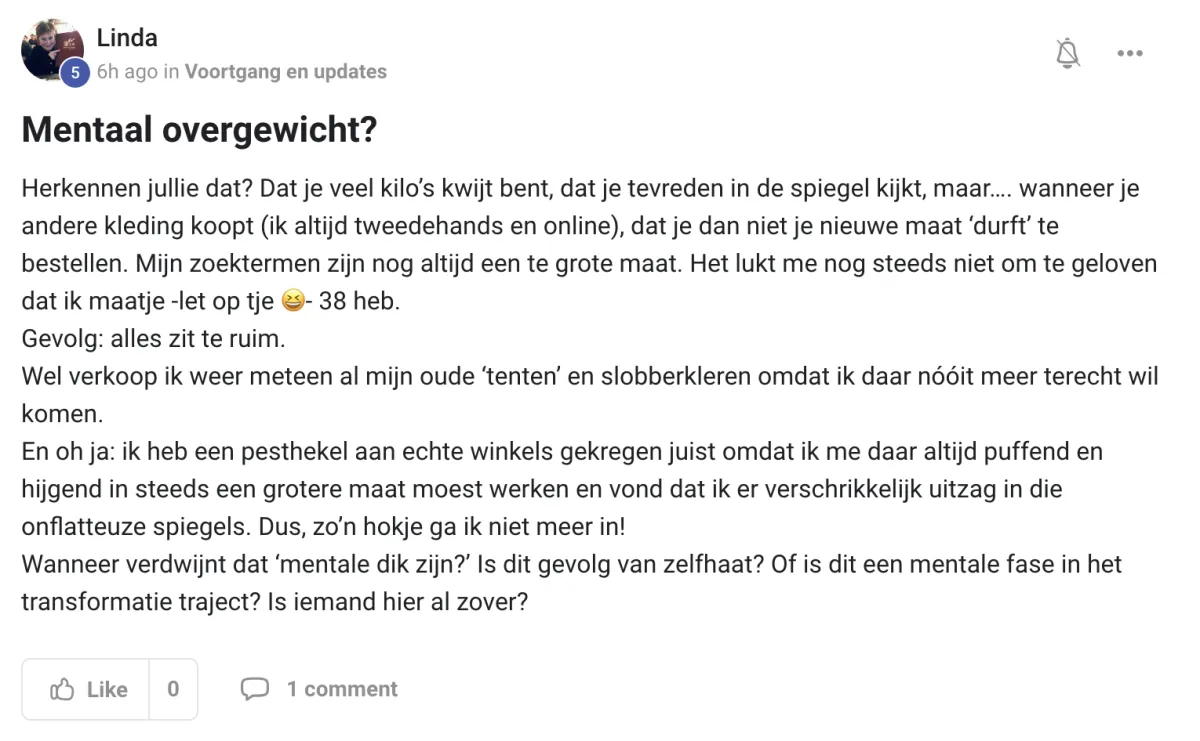
Task: Click the laughing emoji in the post text
Action: tap(292, 301)
